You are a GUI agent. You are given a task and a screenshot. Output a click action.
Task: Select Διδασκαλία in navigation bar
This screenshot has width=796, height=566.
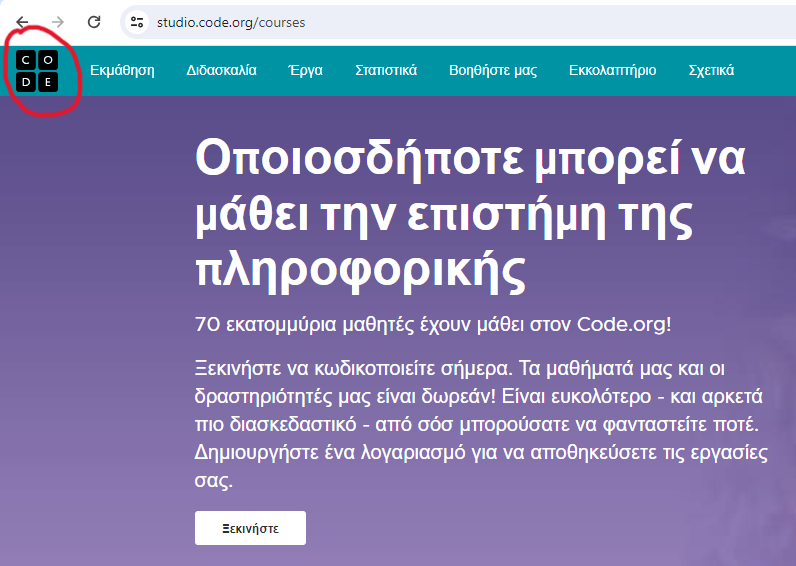click(221, 71)
